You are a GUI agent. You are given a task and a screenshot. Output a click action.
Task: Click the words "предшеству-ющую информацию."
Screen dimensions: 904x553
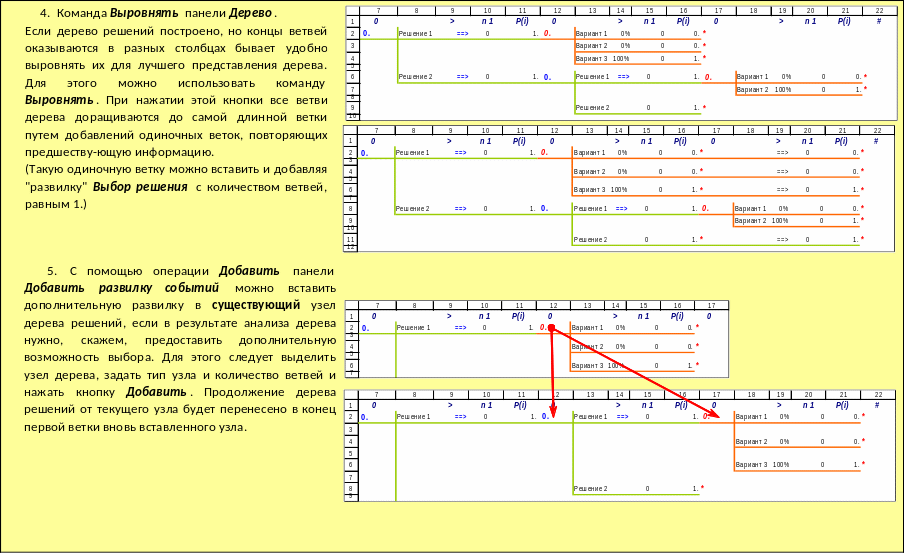(x=119, y=152)
